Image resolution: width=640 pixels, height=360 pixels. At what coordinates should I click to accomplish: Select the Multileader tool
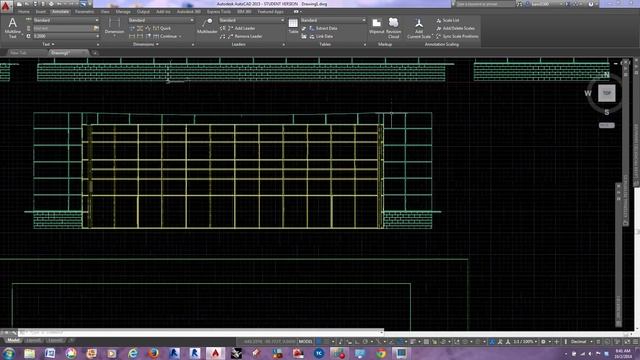tap(207, 26)
